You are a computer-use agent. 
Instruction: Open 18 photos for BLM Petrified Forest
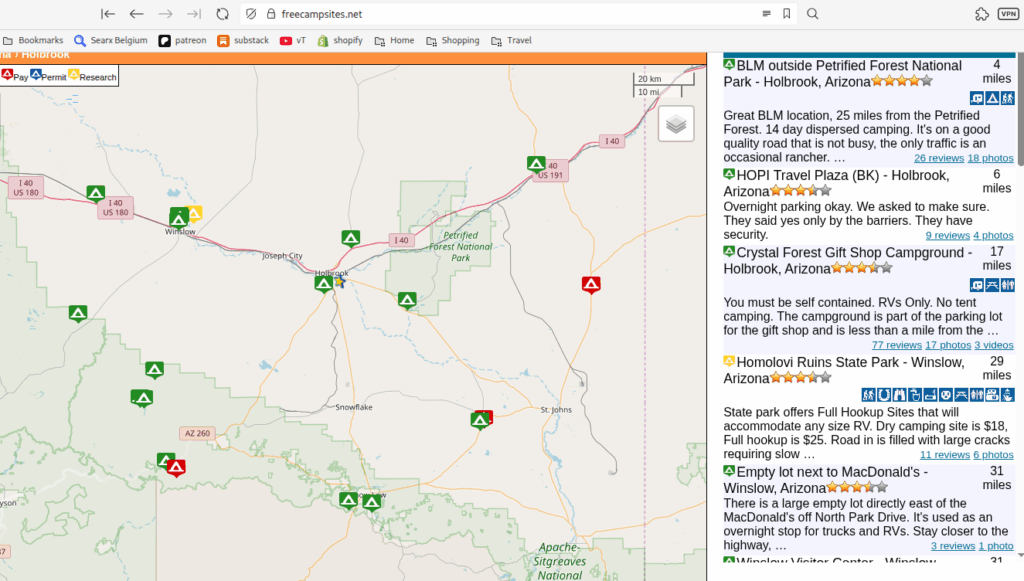click(990, 158)
